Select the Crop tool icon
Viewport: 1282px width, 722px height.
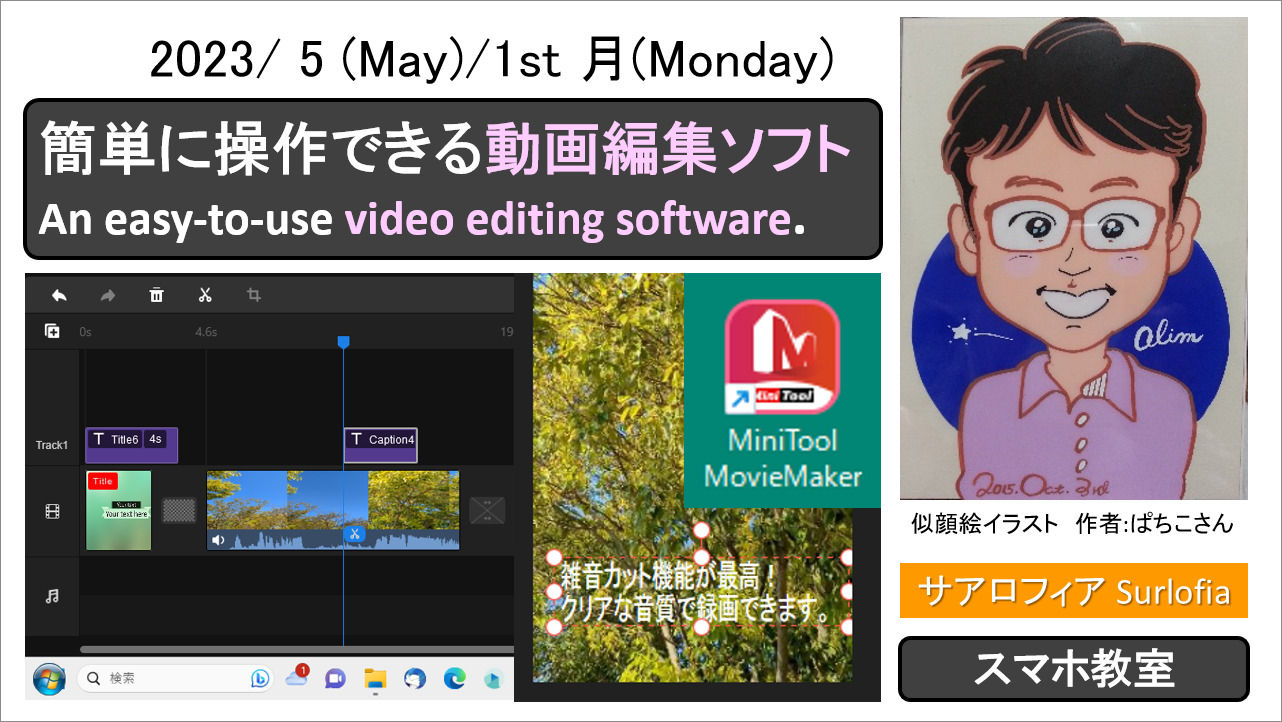click(x=254, y=295)
